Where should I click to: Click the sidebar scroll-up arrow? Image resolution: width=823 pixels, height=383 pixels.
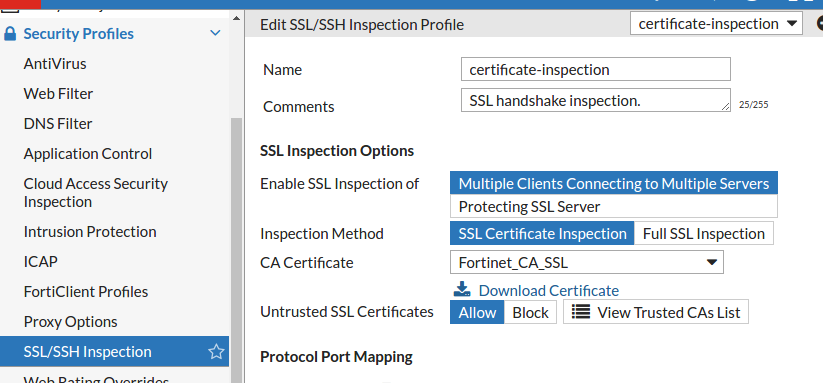tap(236, 18)
